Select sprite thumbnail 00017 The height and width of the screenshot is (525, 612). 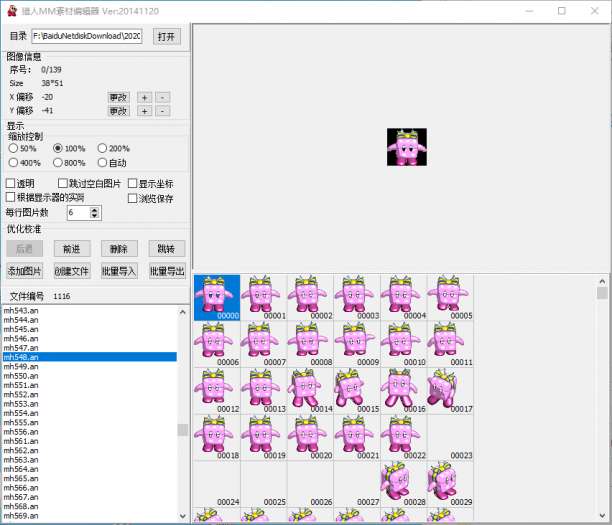[x=450, y=391]
